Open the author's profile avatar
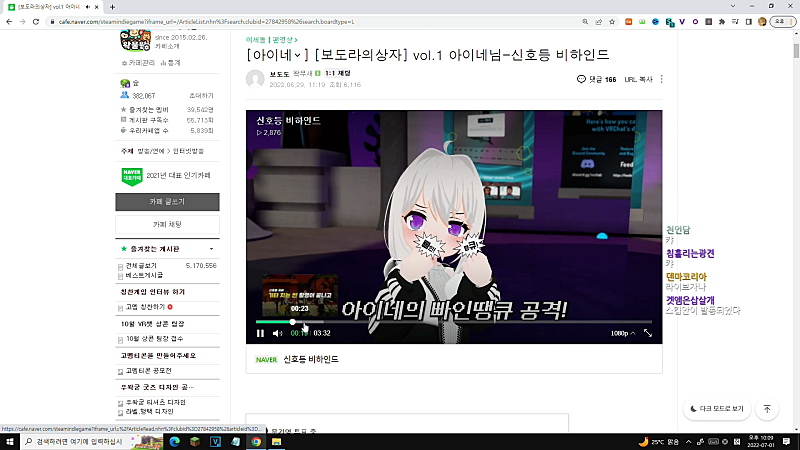Image resolution: width=800 pixels, height=450 pixels. (255, 79)
